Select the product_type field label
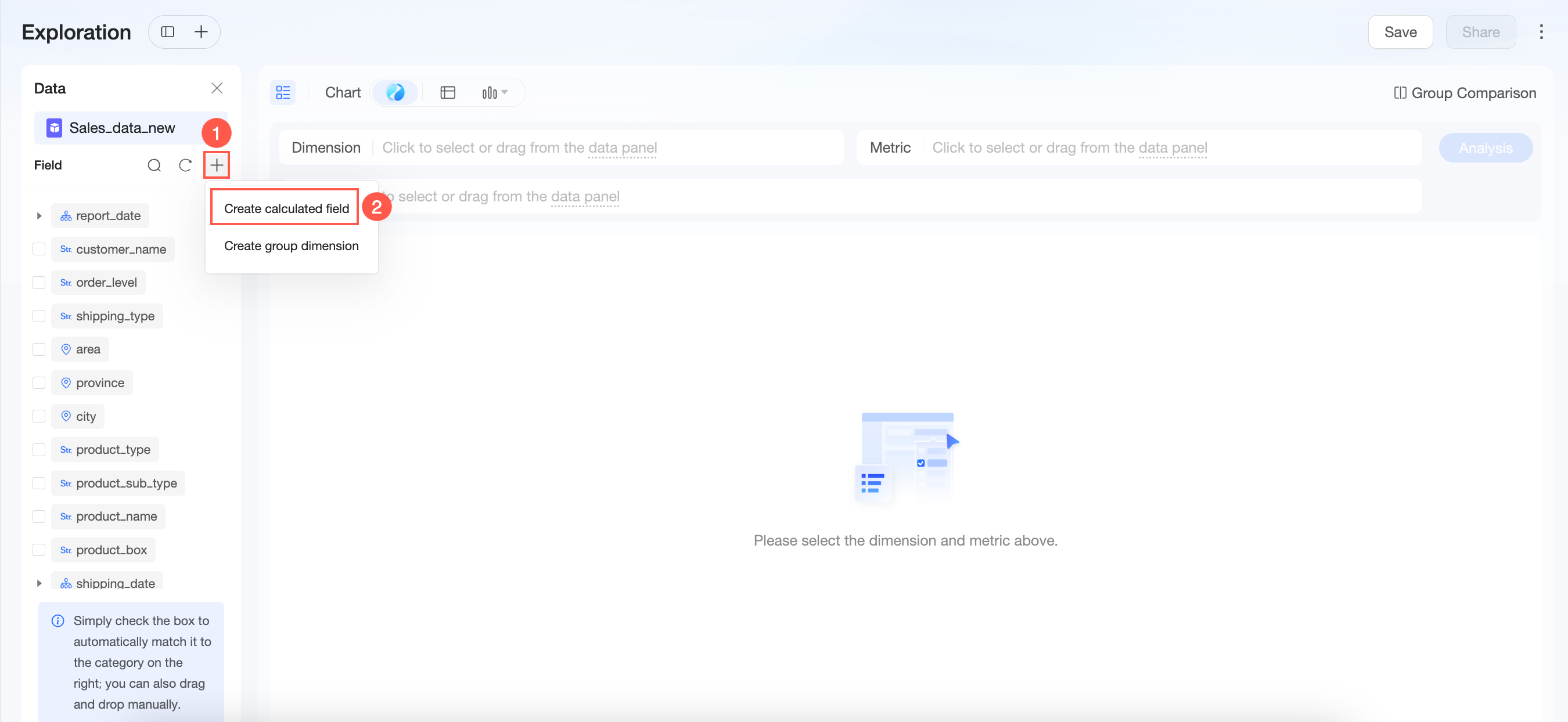 pyautogui.click(x=113, y=449)
